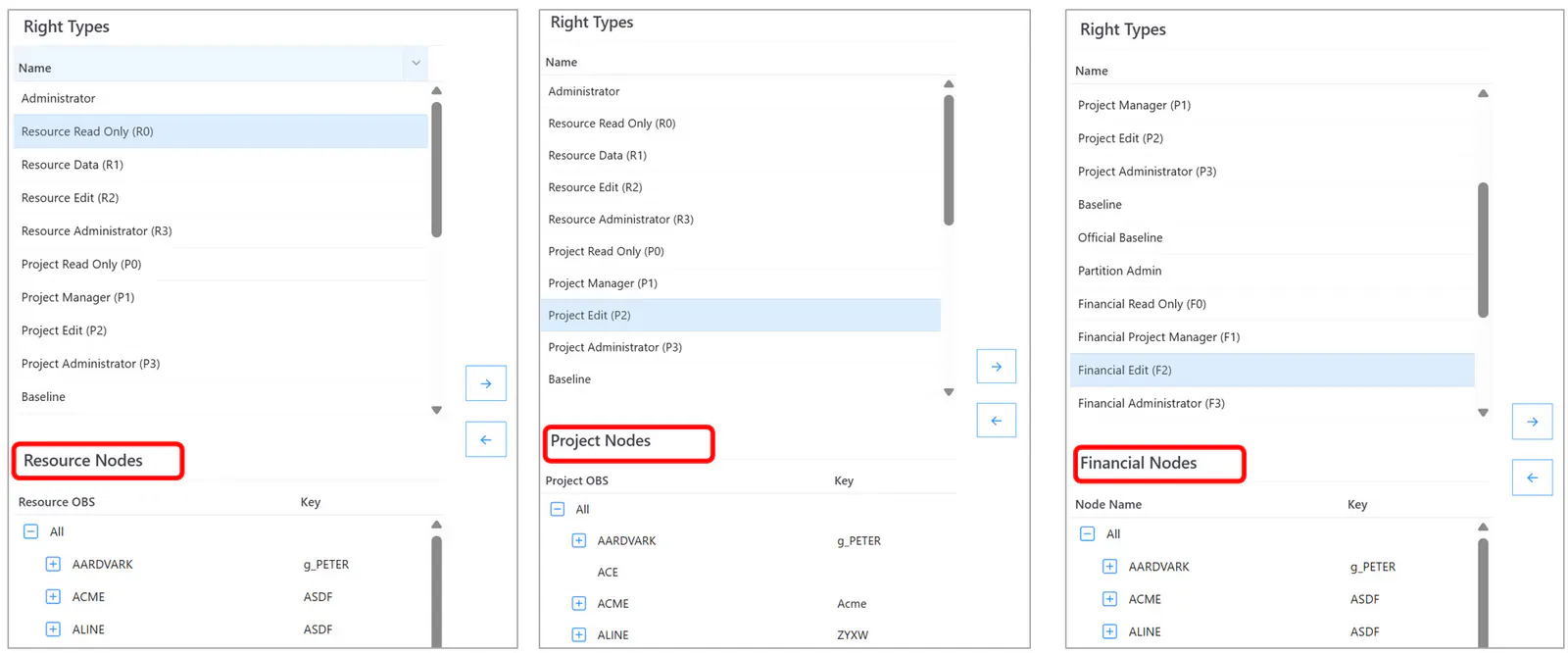Click the scroll-up arrow of the Resource panel Right Types list
1568x653 pixels.
[x=437, y=91]
